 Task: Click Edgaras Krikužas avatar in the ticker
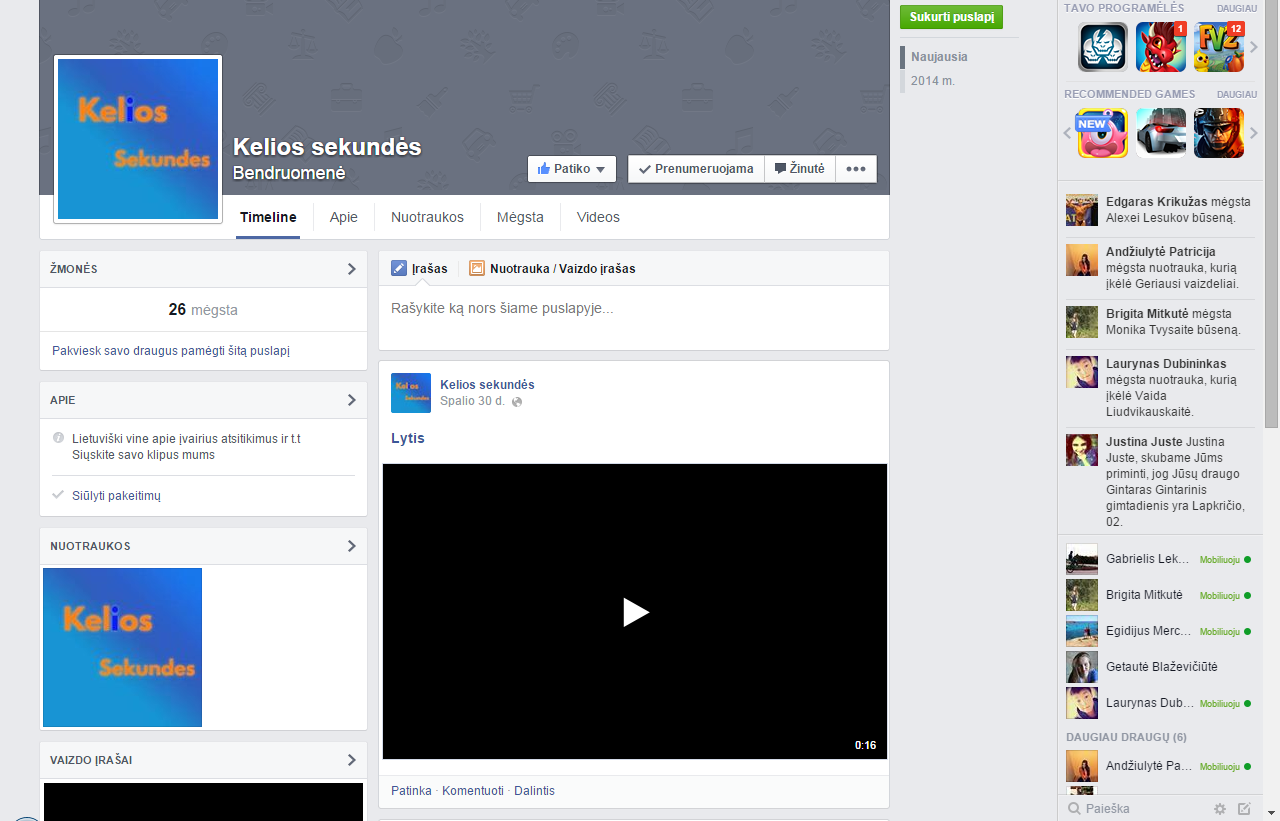[x=1082, y=210]
